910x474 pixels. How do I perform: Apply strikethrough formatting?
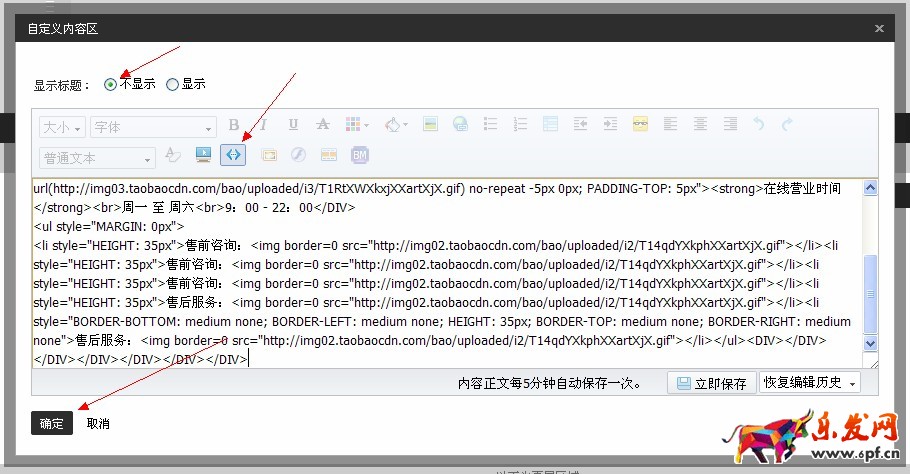322,125
